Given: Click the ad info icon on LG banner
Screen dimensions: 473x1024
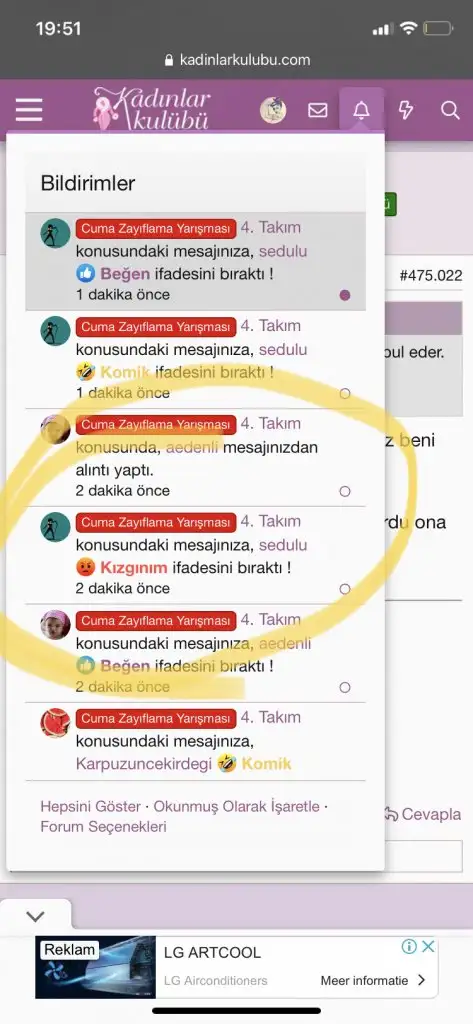Looking at the screenshot, I should click(409, 946).
